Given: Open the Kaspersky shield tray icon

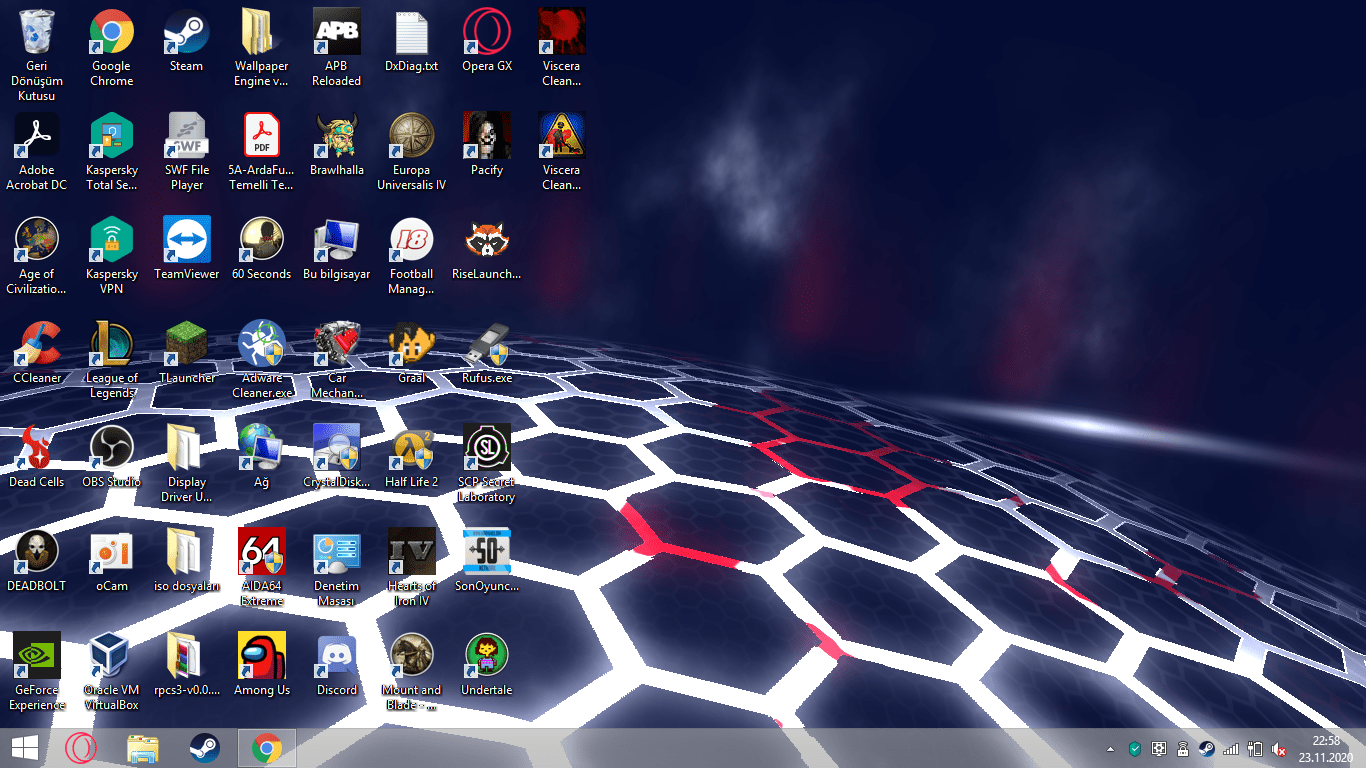Looking at the screenshot, I should tap(1134, 749).
